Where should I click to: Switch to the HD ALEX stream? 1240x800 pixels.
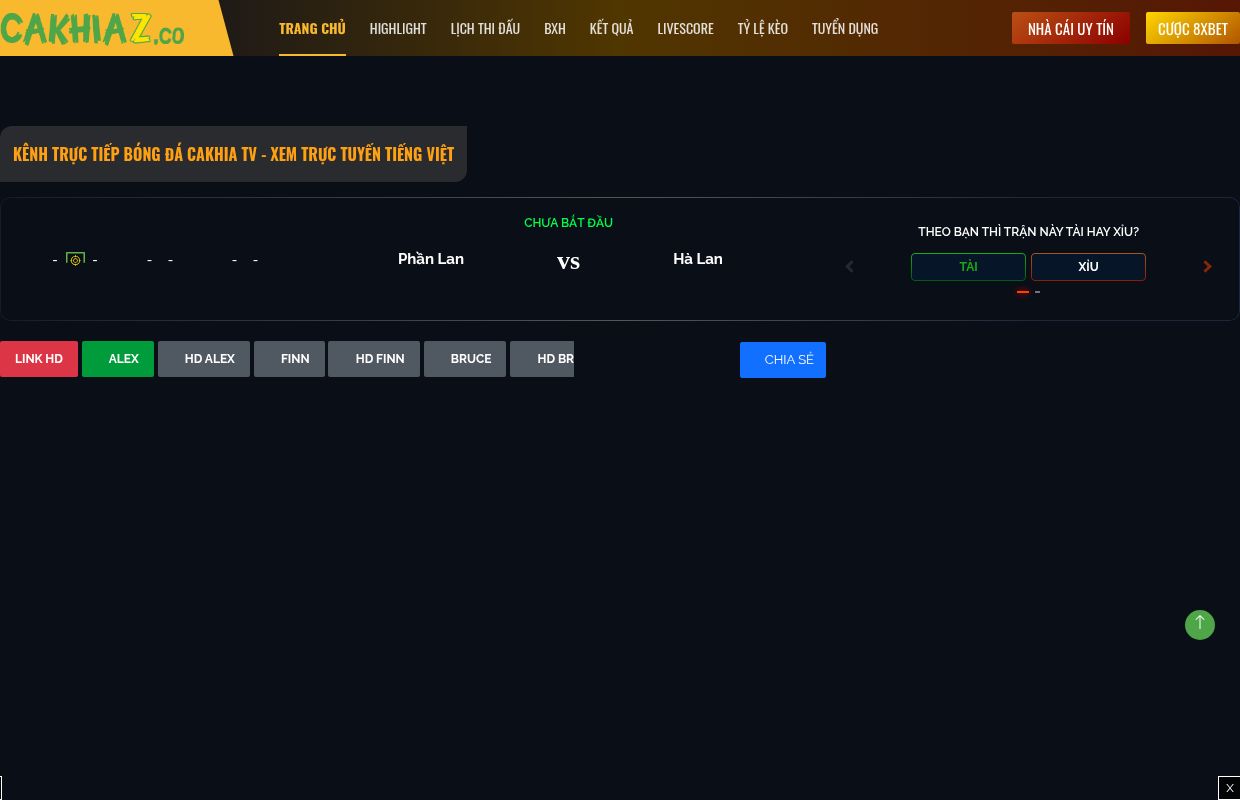204,359
